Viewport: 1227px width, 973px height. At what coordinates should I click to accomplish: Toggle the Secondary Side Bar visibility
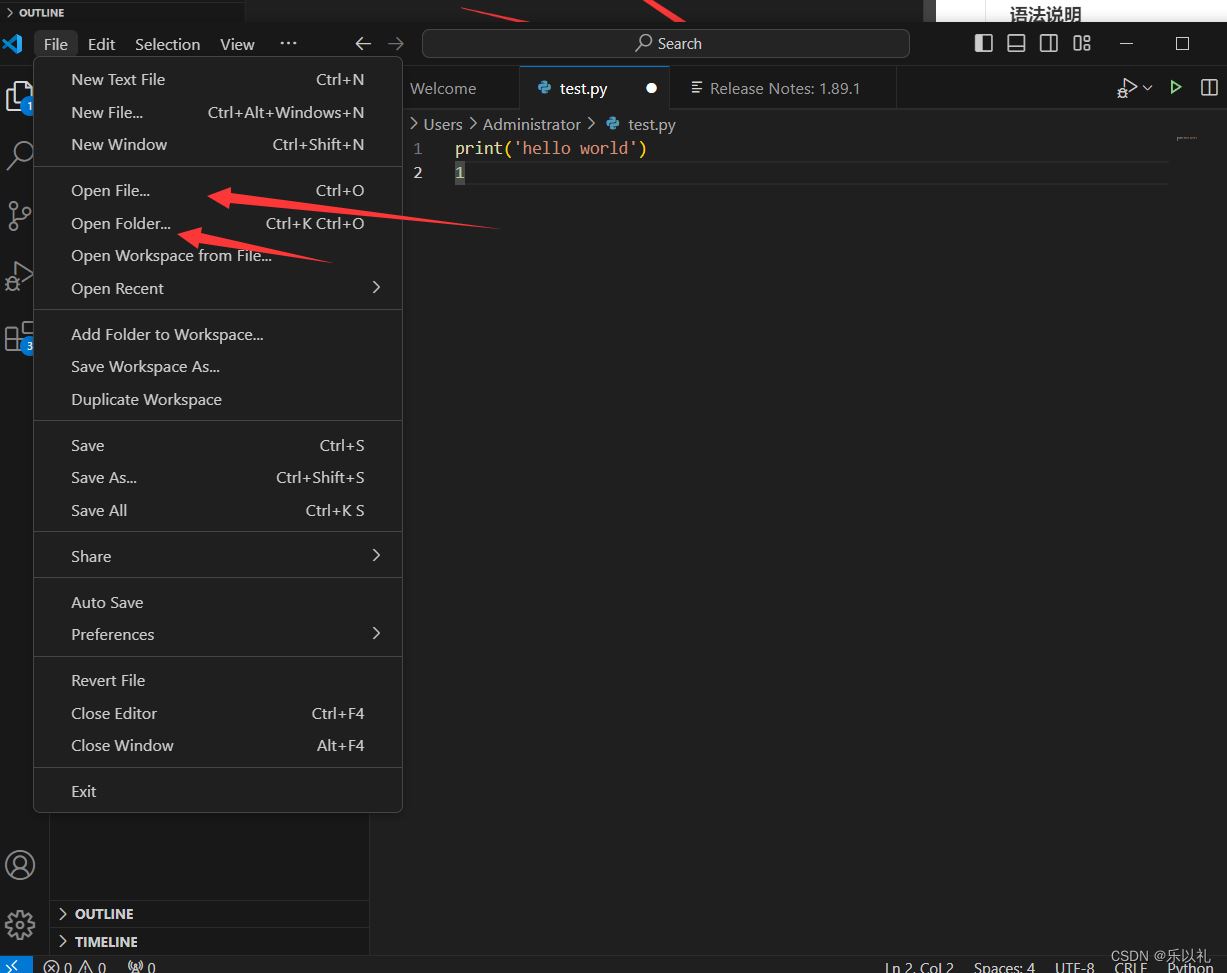1048,43
